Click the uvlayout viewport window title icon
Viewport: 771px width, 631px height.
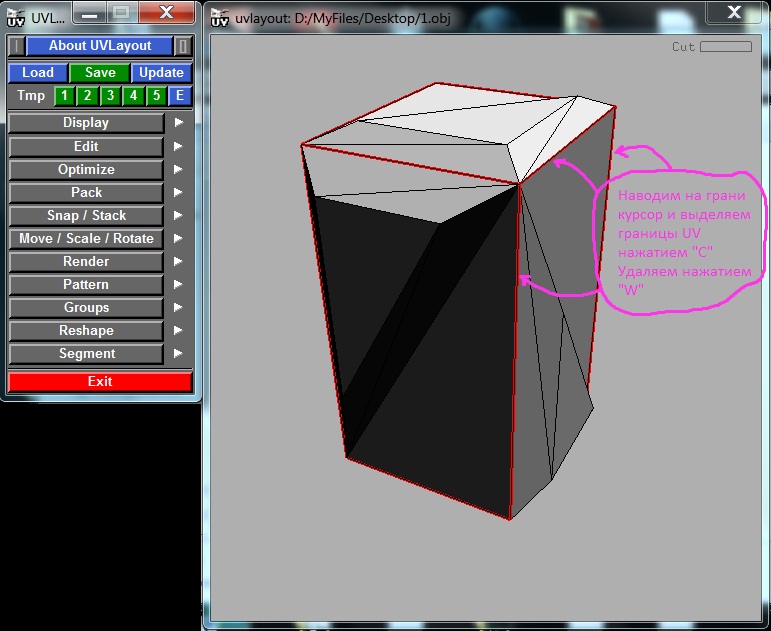(x=218, y=18)
